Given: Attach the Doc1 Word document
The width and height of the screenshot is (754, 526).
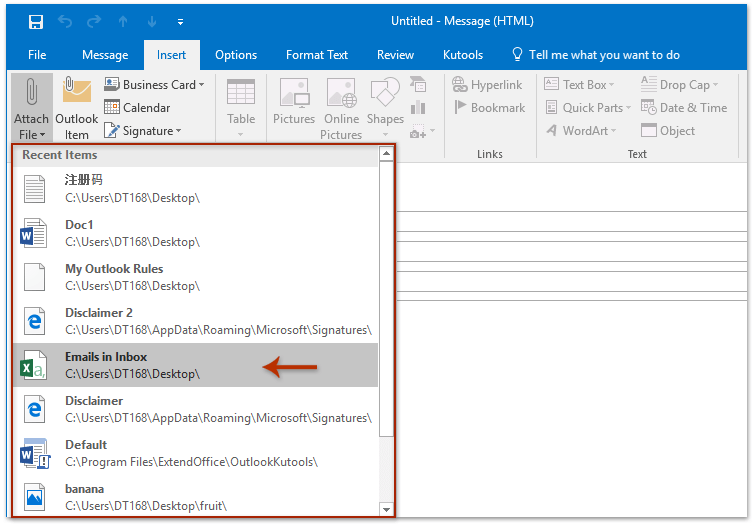Looking at the screenshot, I should (x=195, y=233).
